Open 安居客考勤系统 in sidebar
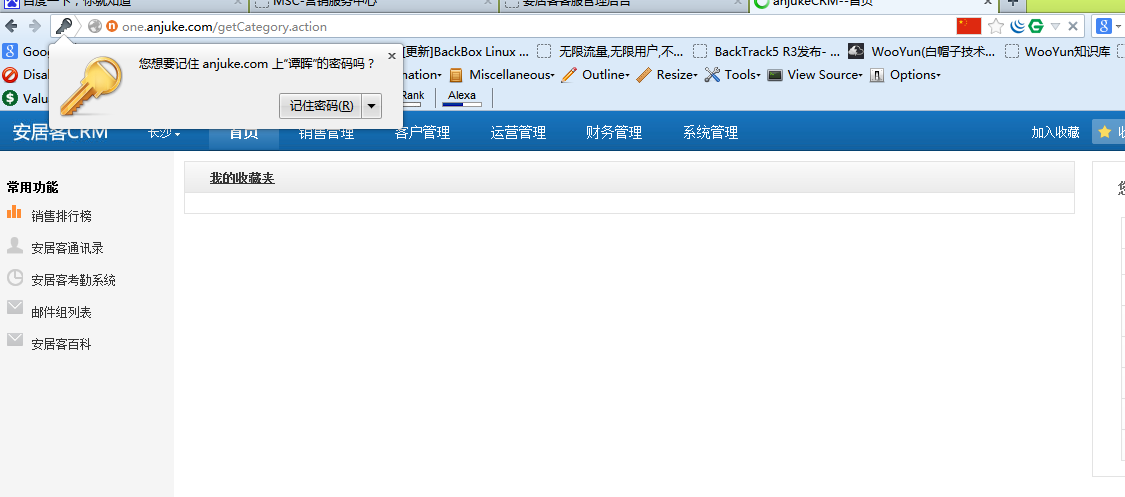The height and width of the screenshot is (497, 1125). (x=73, y=280)
